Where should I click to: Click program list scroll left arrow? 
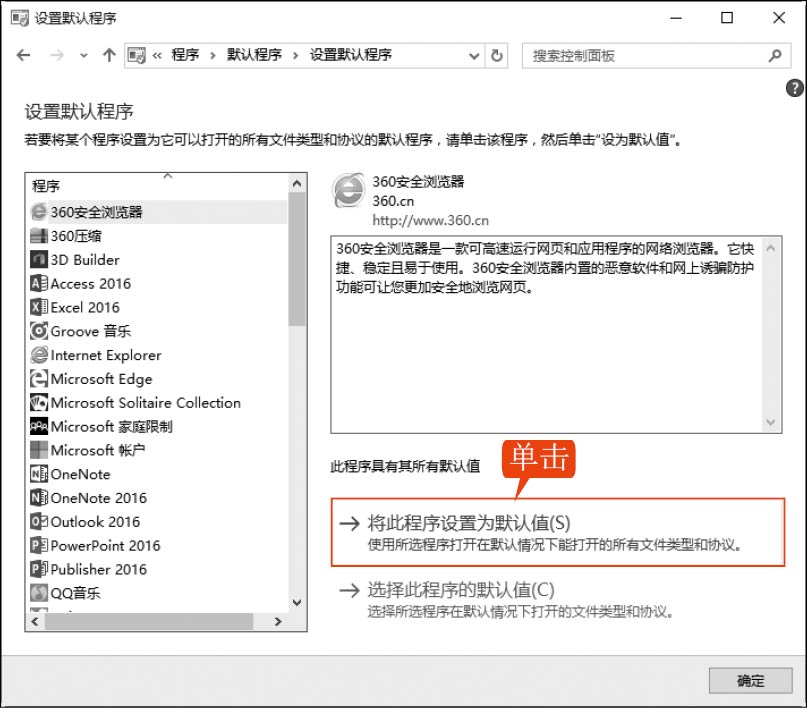tap(35, 622)
